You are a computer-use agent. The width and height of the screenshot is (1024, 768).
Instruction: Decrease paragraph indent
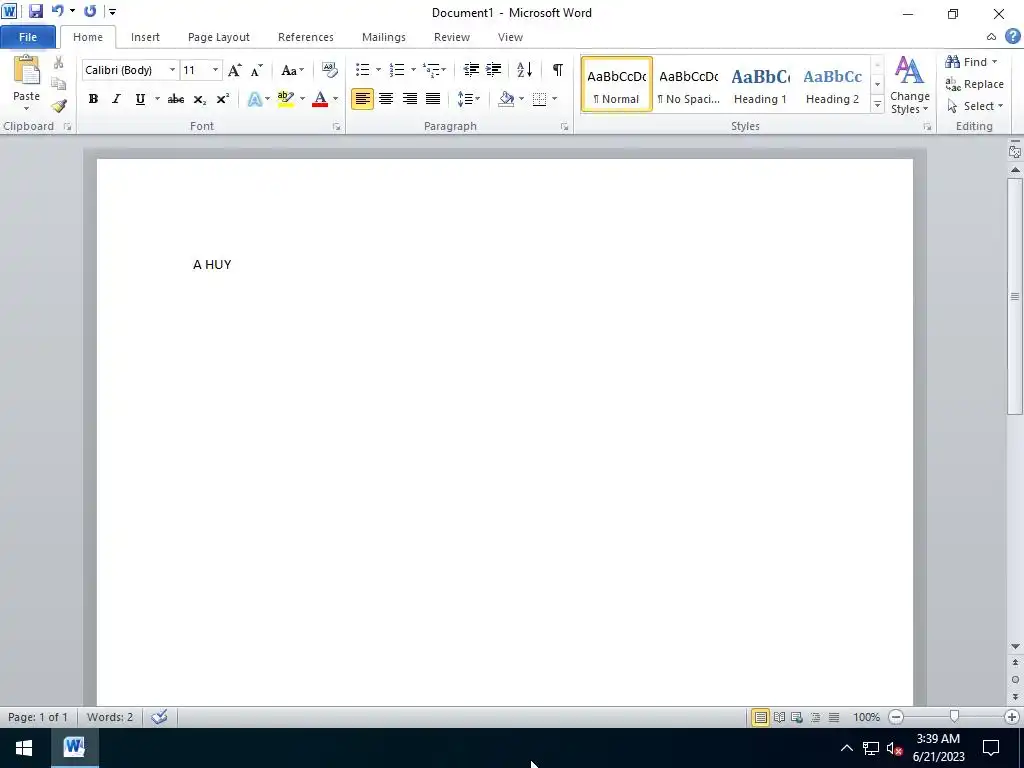coord(471,70)
